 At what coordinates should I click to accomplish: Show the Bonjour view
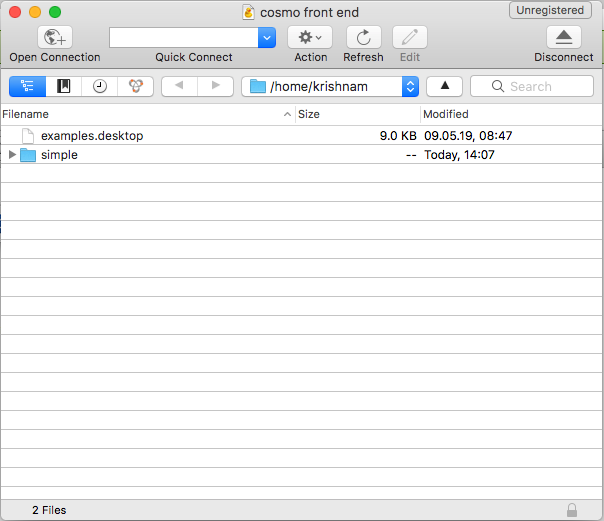136,86
